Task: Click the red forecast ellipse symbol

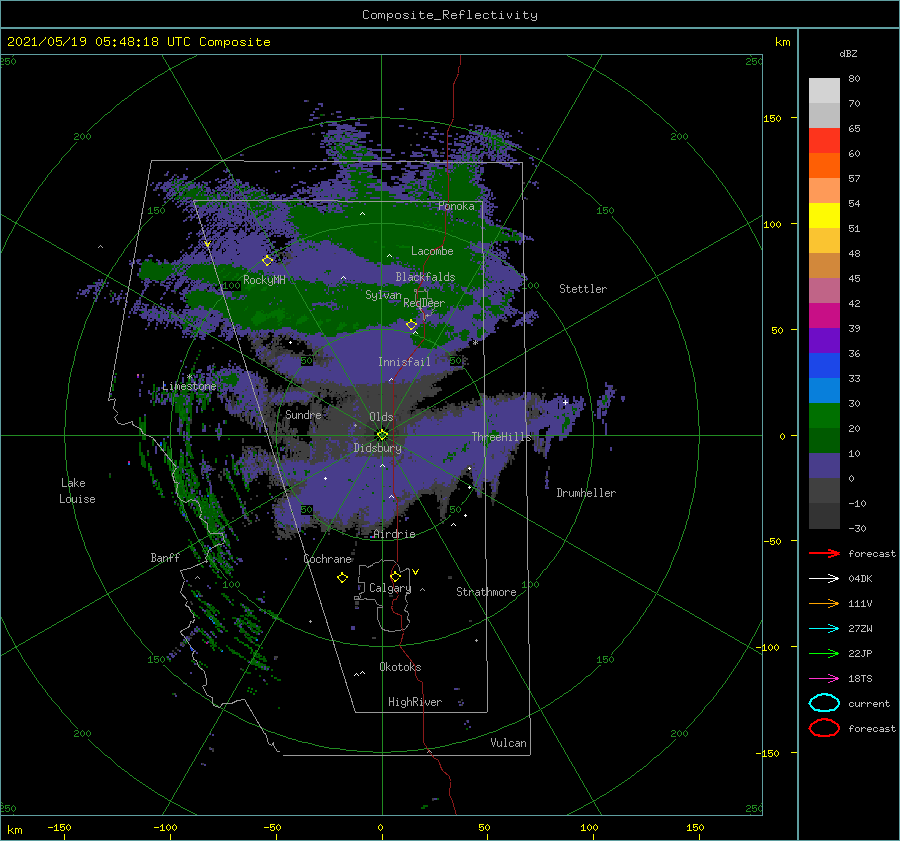Action: click(824, 728)
